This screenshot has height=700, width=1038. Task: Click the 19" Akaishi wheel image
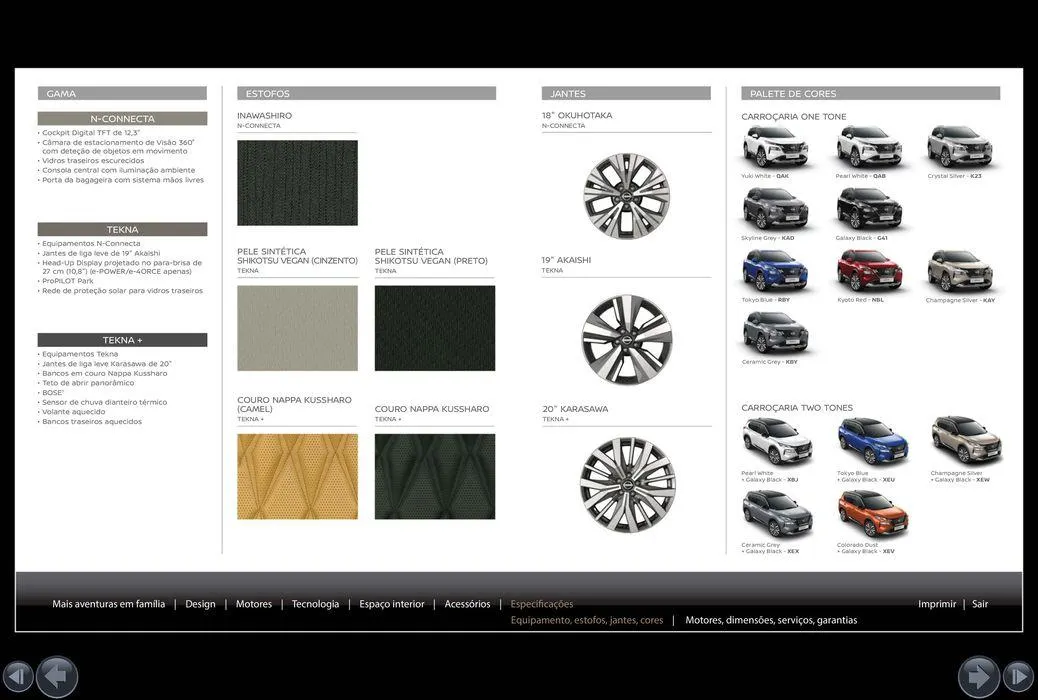click(x=627, y=339)
